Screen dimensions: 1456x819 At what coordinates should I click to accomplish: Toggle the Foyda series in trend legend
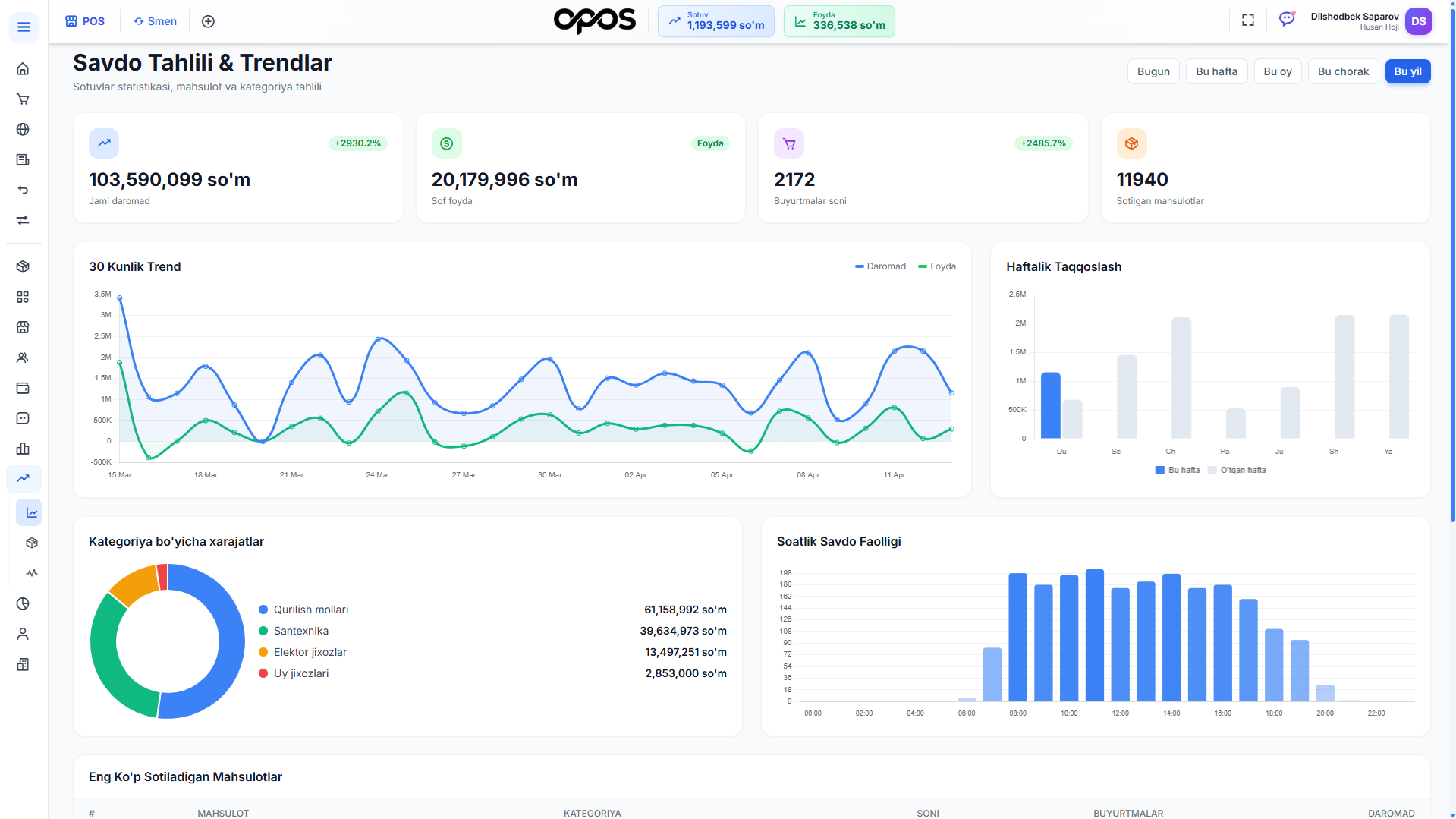(937, 266)
